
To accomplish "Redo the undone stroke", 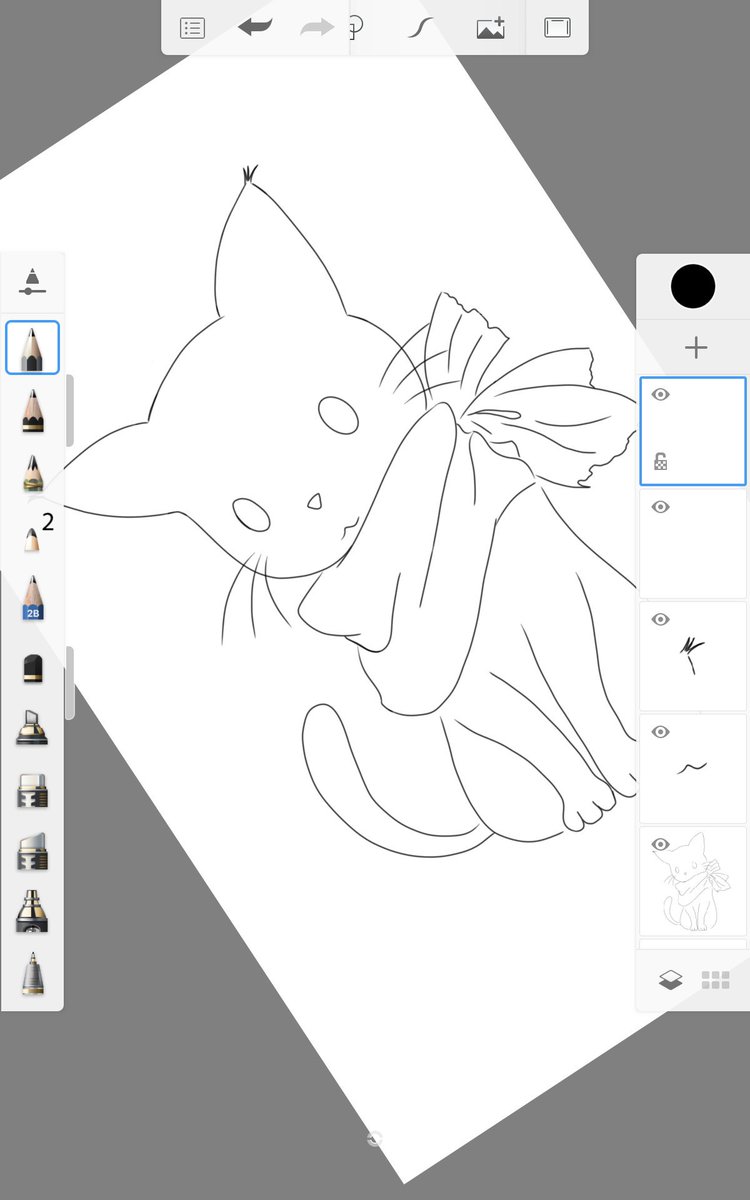I will click(x=317, y=27).
